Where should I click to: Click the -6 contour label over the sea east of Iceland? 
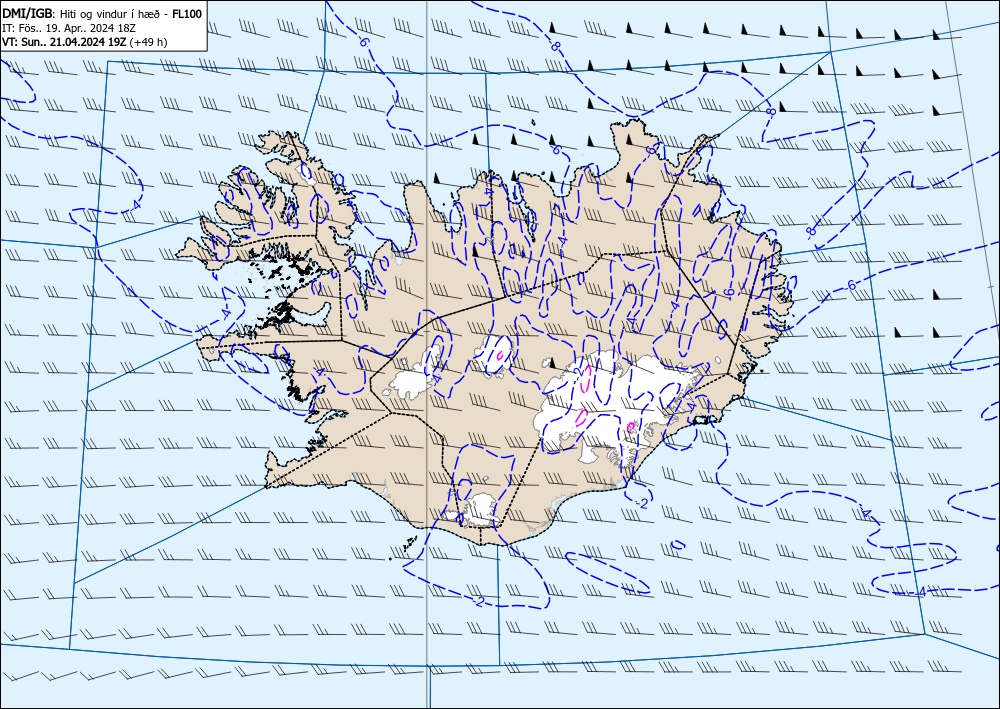(850, 286)
